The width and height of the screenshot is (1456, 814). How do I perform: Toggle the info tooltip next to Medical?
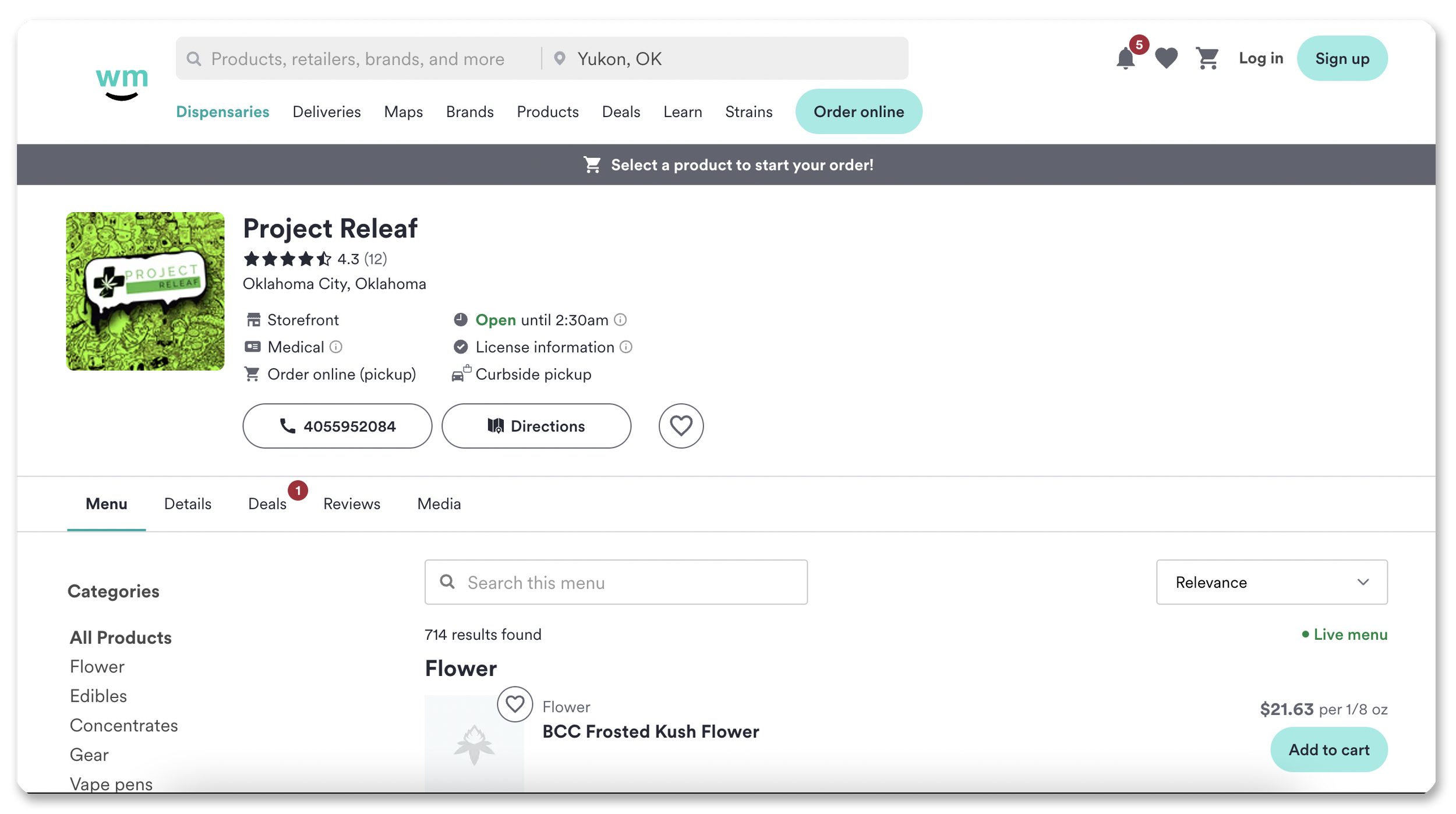[335, 347]
